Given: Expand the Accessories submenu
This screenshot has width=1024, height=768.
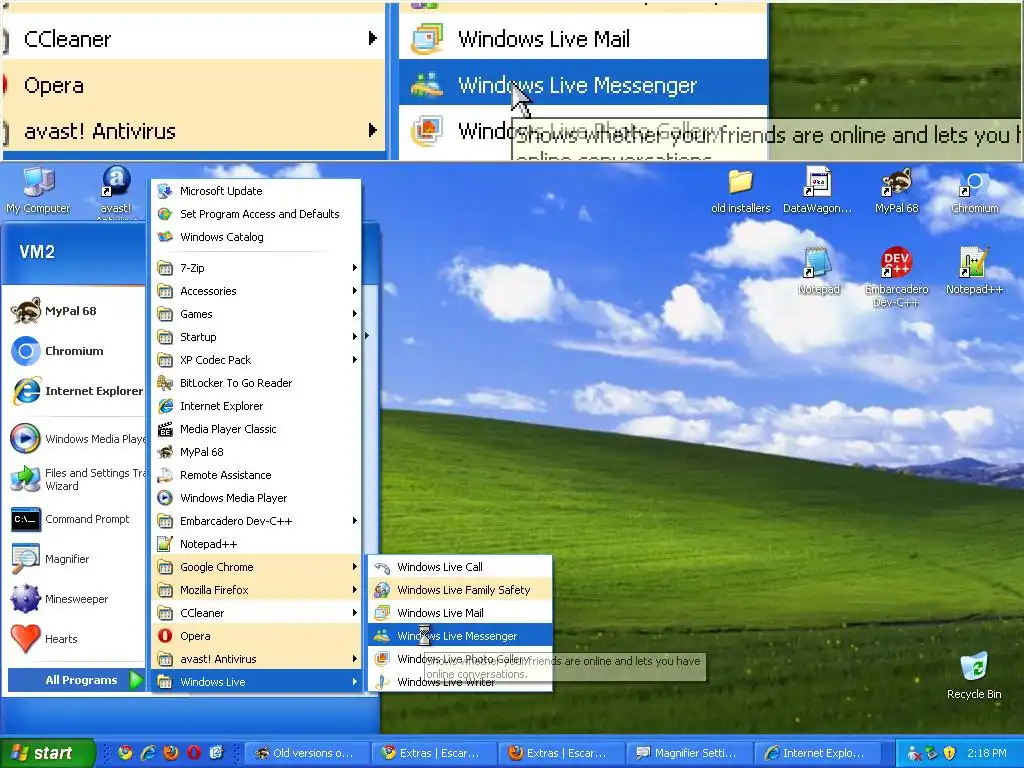Looking at the screenshot, I should (257, 291).
